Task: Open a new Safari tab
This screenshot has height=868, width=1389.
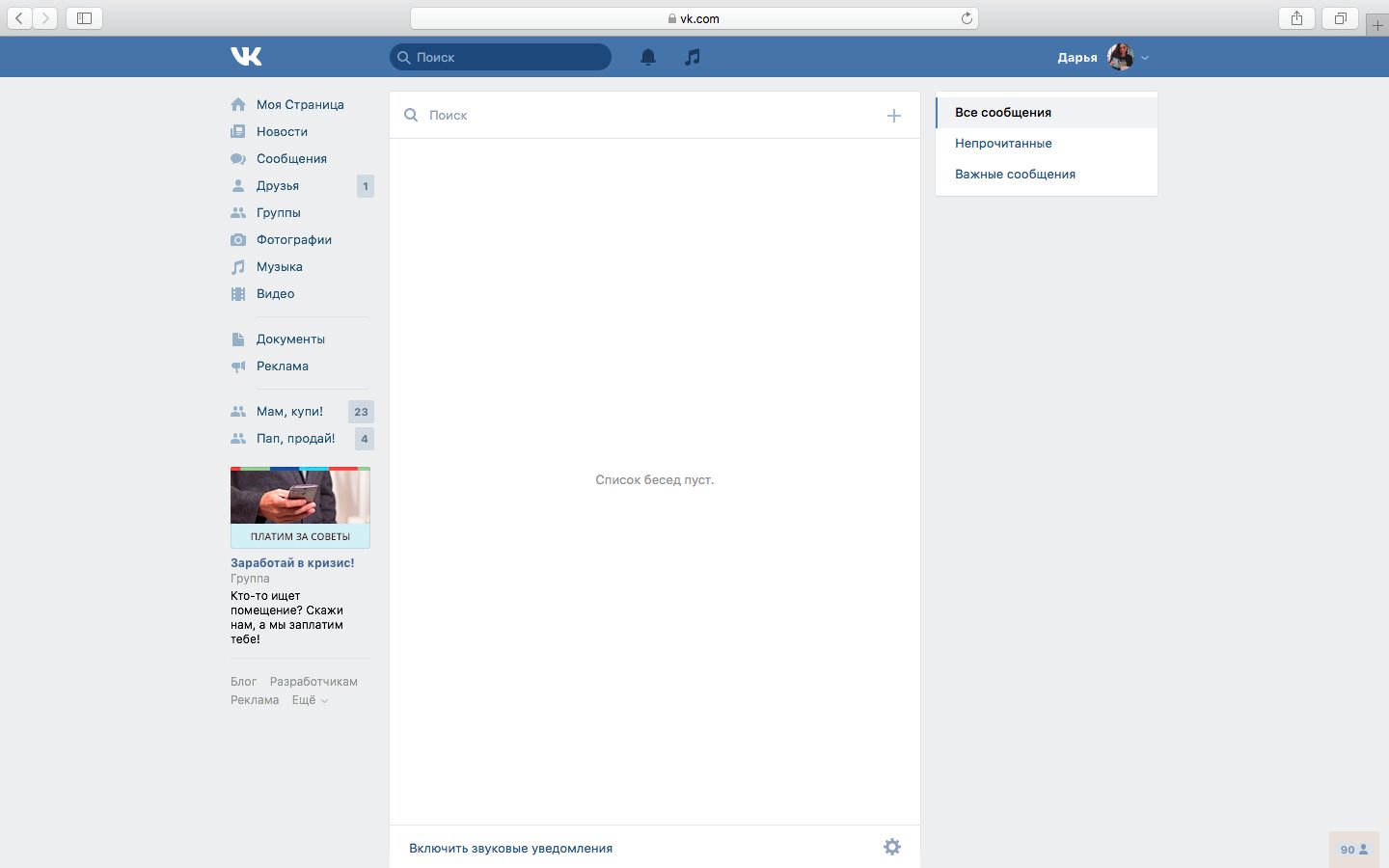Action: pos(1377,25)
